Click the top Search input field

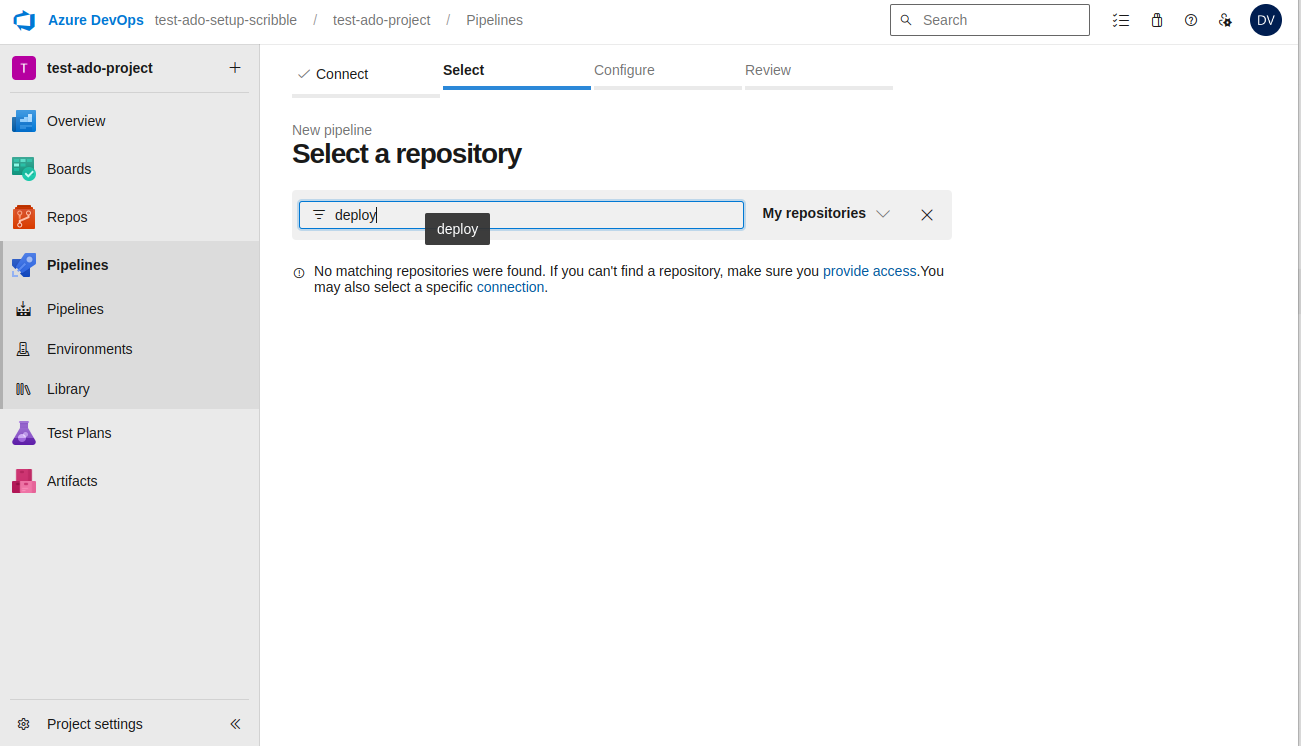click(x=990, y=20)
